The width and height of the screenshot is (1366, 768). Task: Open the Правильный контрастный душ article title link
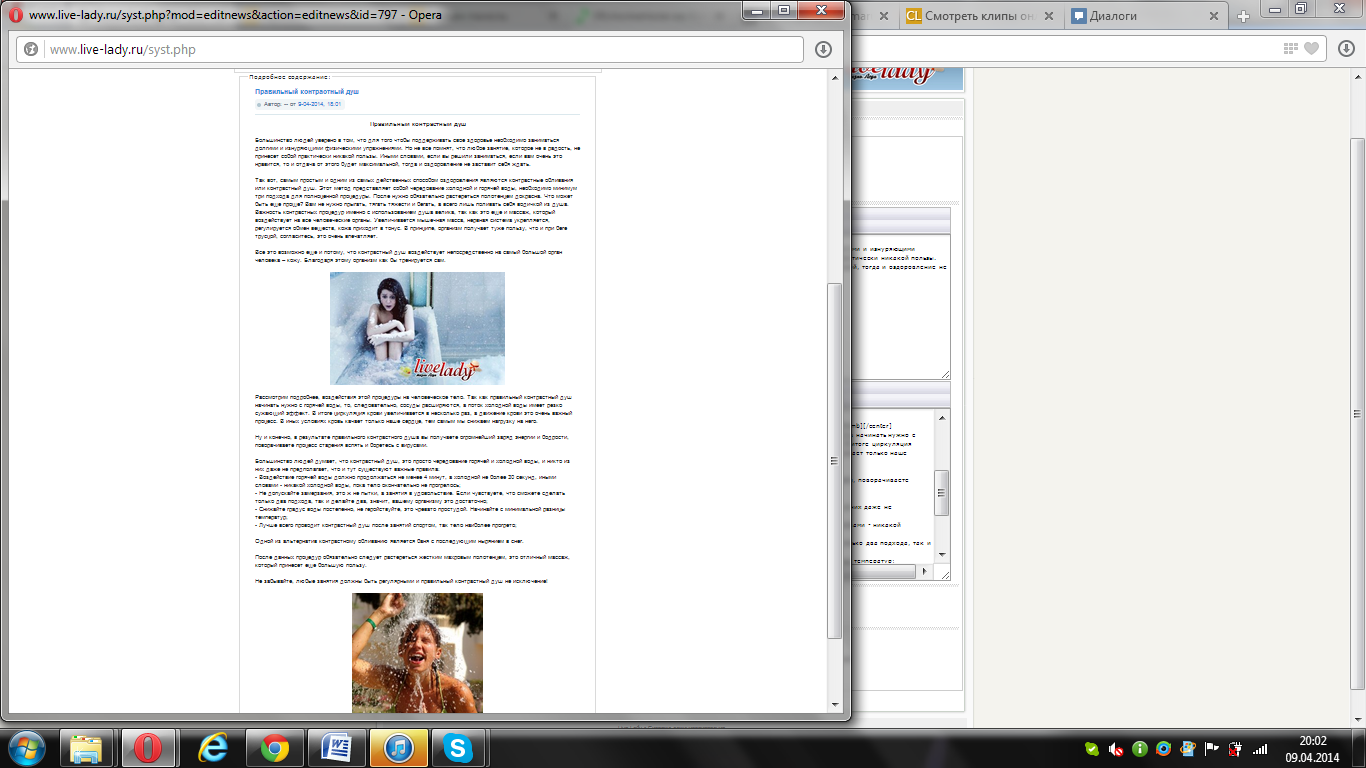coord(307,91)
